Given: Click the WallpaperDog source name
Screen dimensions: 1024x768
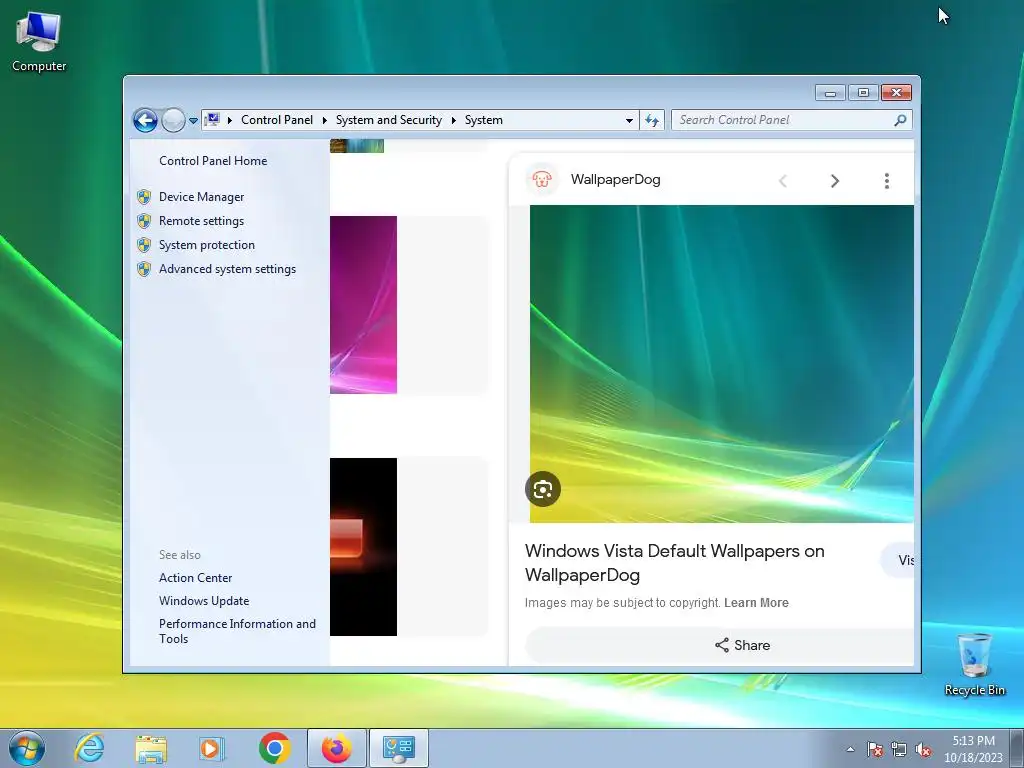Looking at the screenshot, I should point(615,180).
